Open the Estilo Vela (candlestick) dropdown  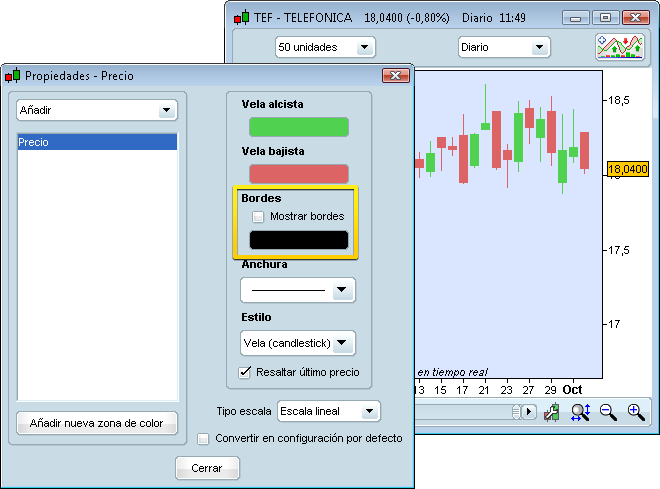[298, 343]
